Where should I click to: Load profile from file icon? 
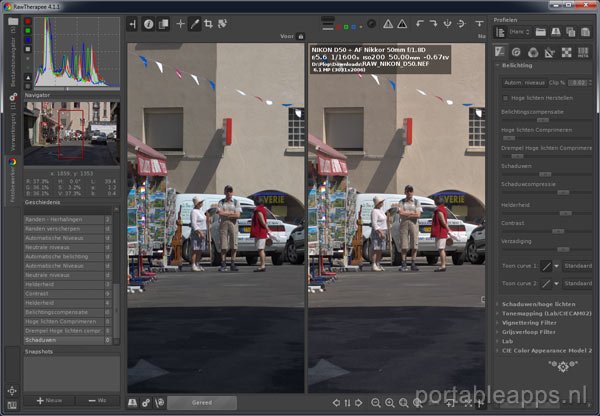(541, 33)
